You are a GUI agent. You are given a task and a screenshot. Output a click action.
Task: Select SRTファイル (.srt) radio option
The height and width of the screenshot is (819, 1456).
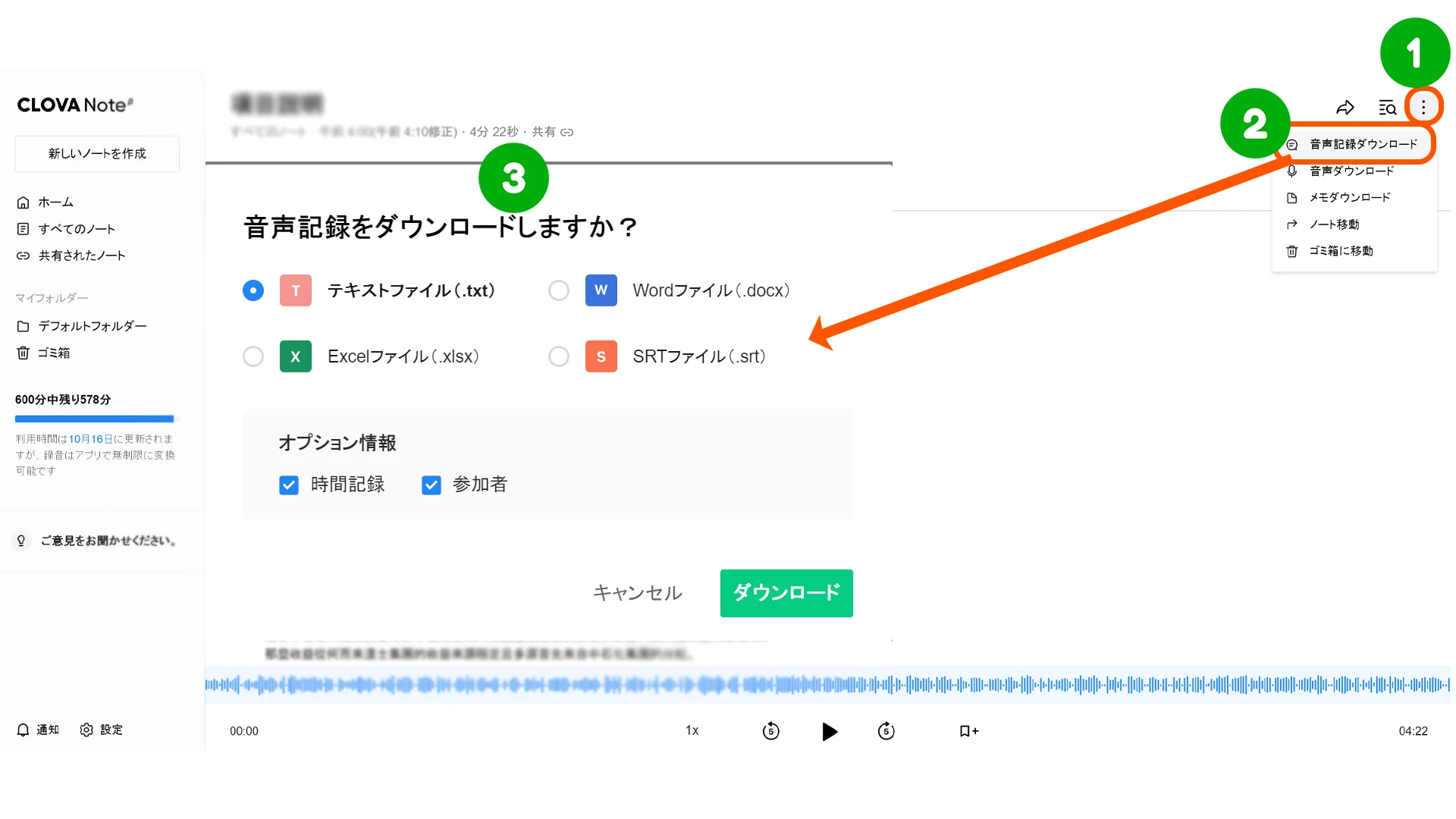click(x=559, y=356)
